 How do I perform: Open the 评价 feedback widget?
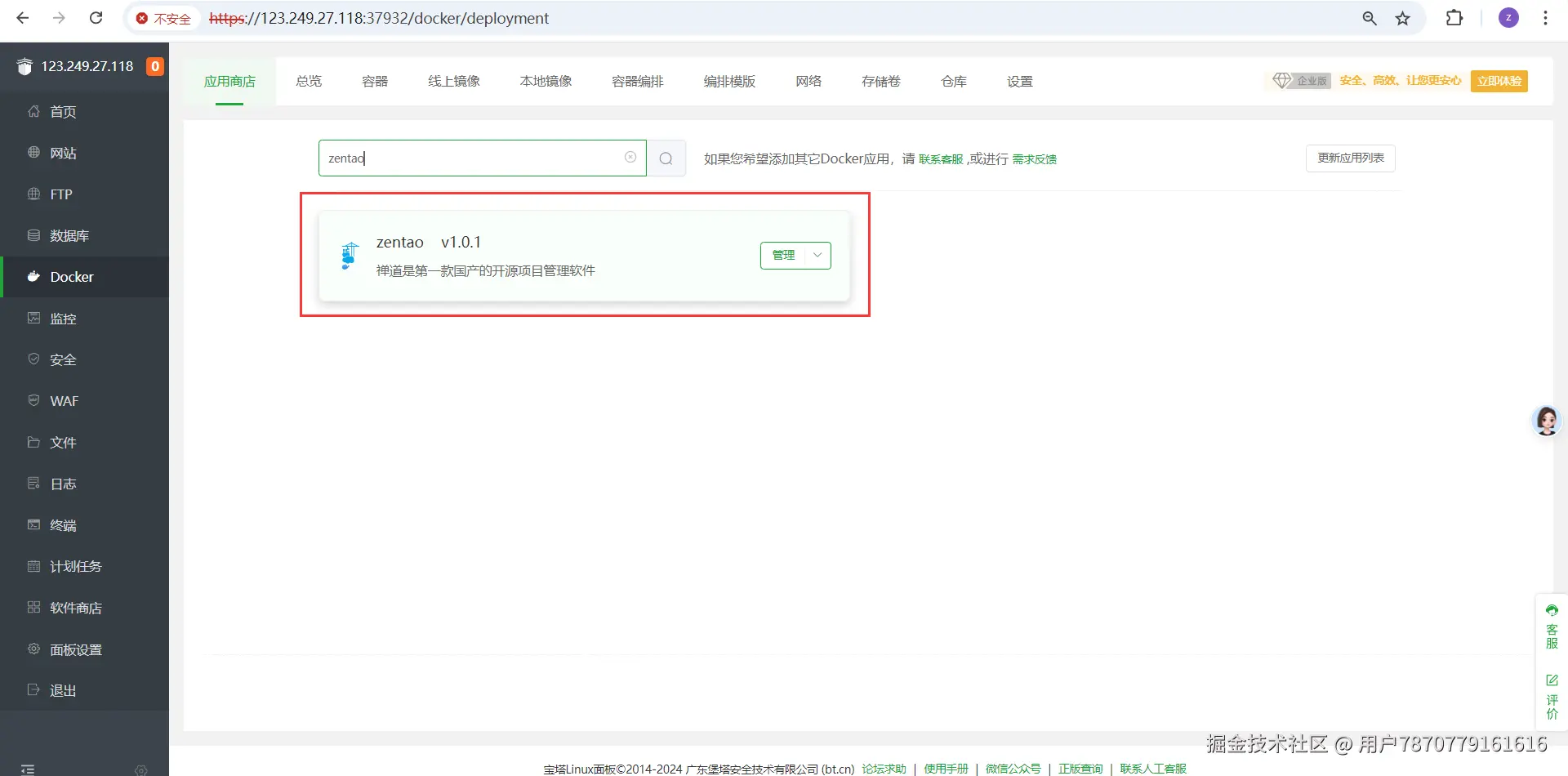1552,696
